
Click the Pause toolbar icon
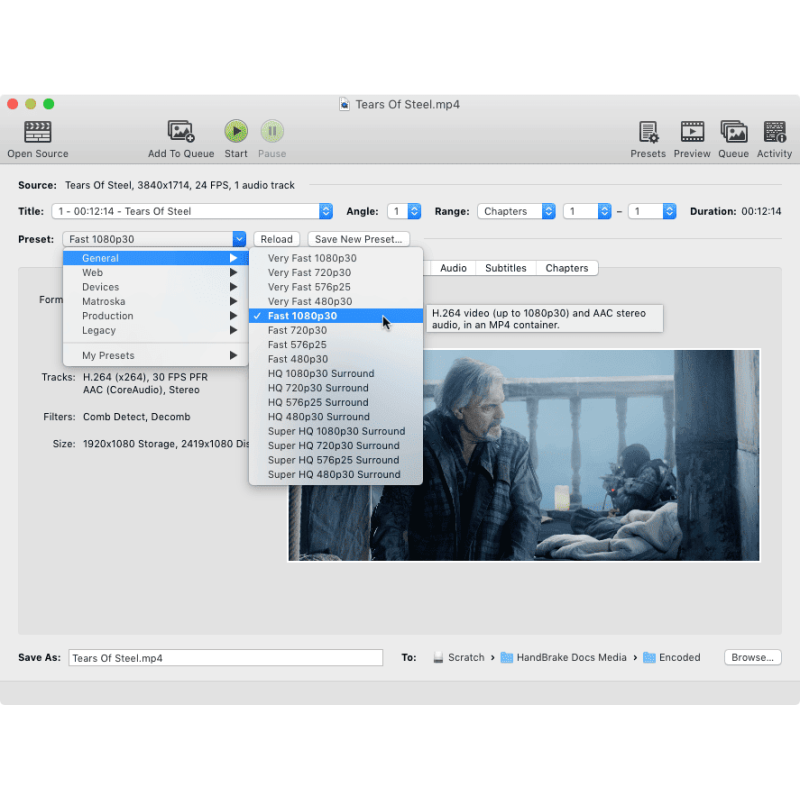coord(272,131)
